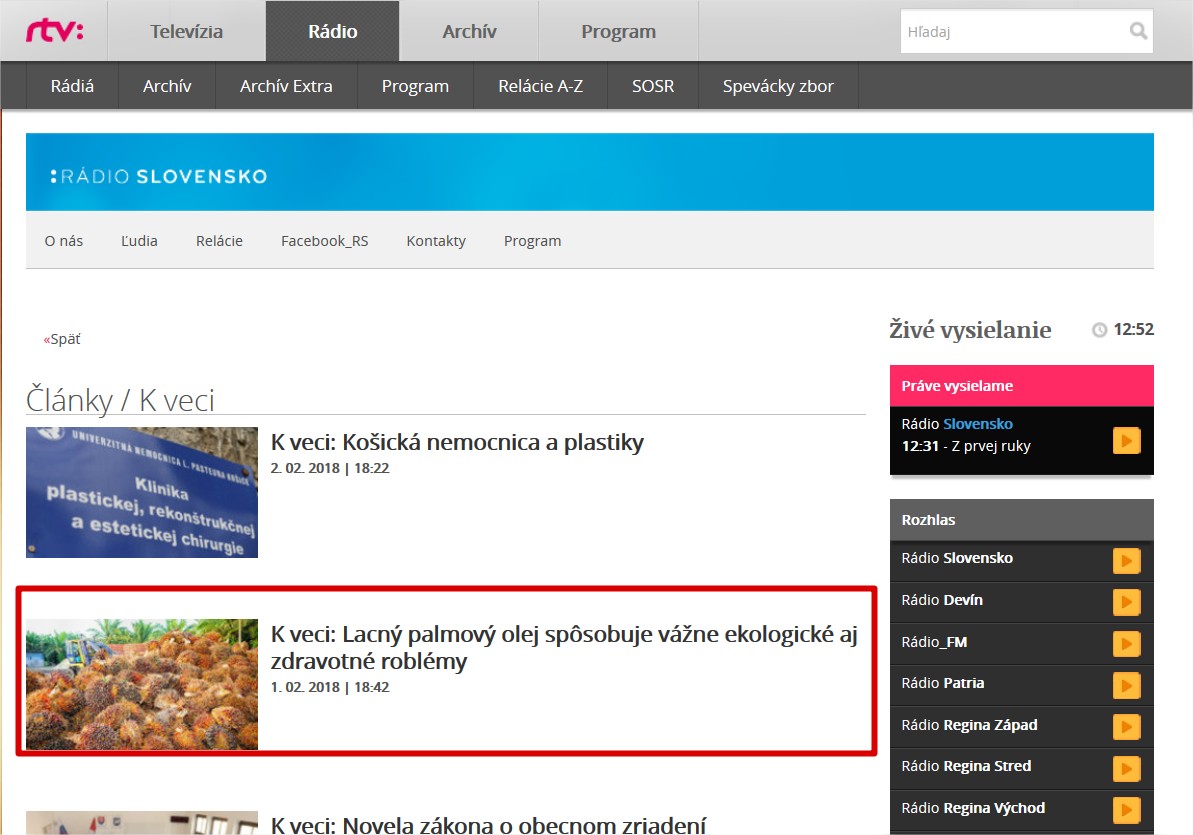Open the top Program tab
Viewport: 1193px width, 835px height.
(x=619, y=31)
